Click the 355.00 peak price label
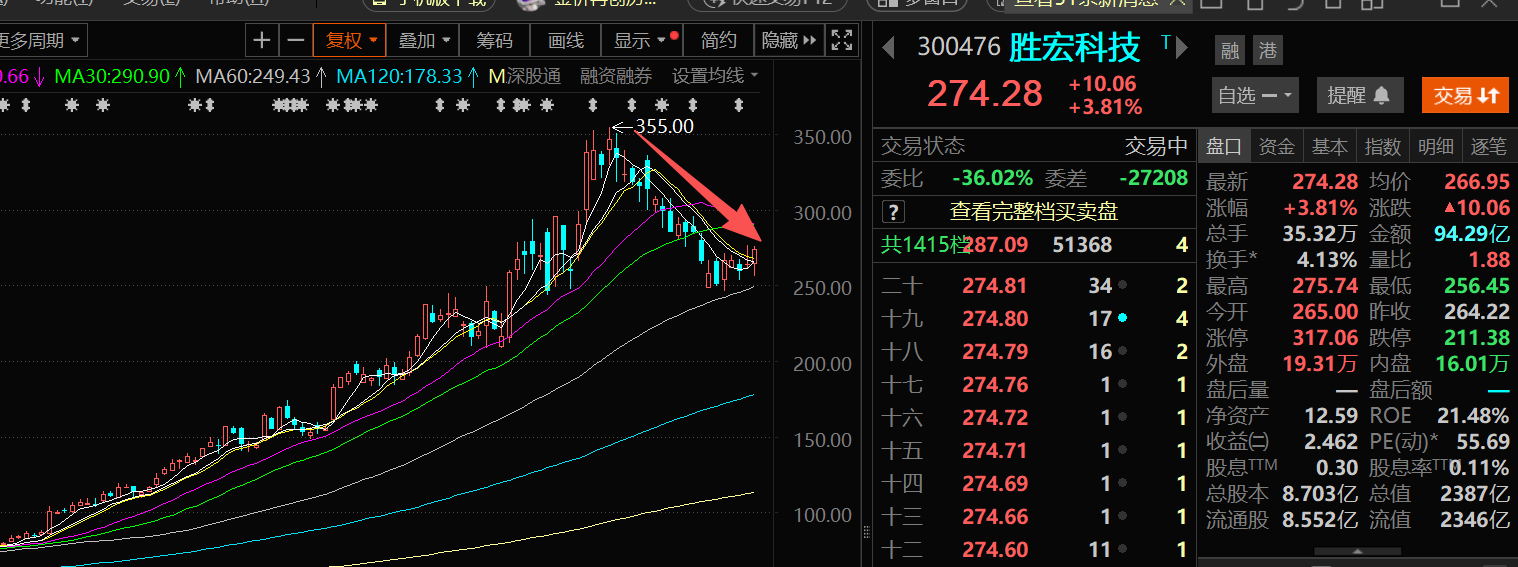This screenshot has height=567, width=1518. (663, 126)
